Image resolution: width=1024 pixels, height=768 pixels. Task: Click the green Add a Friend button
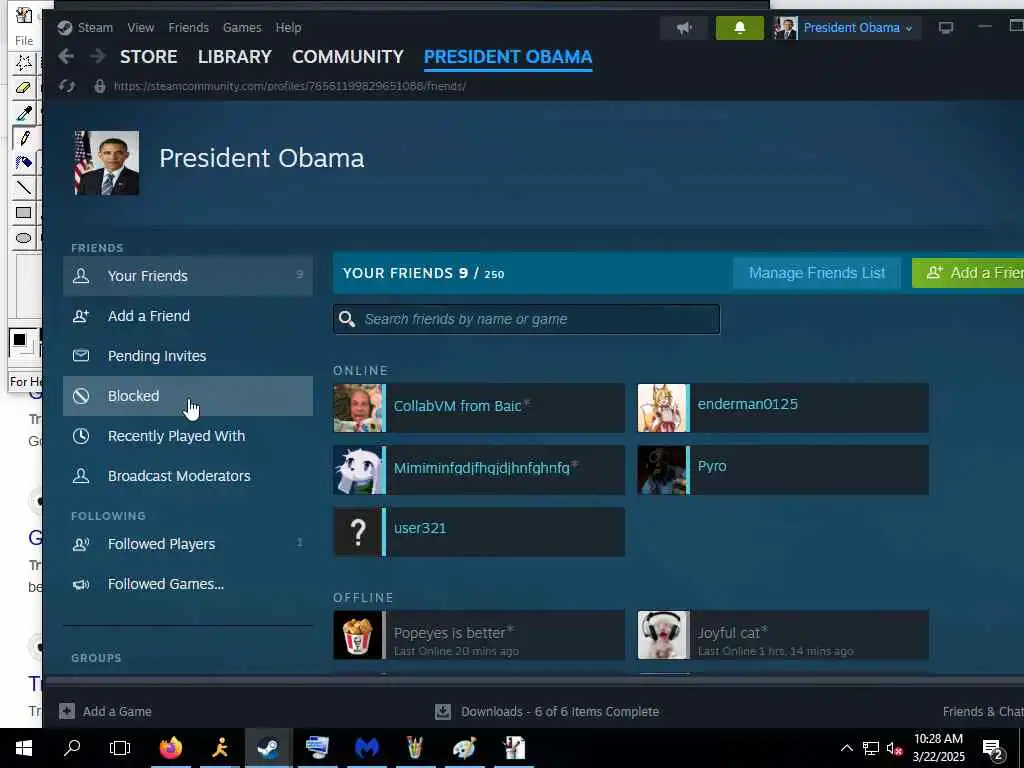[x=968, y=273]
